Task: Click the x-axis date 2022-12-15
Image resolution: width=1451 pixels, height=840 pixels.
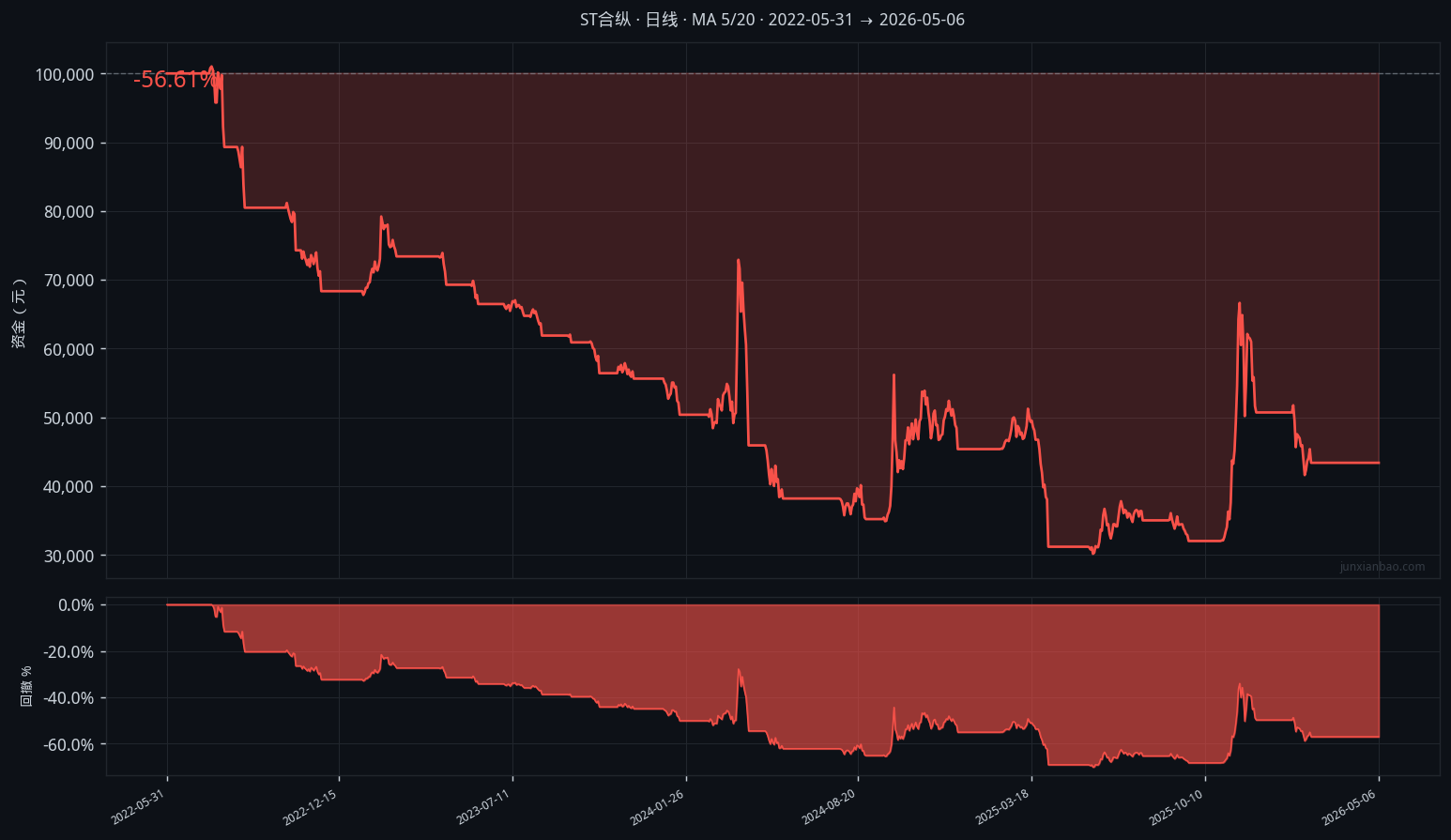Action: point(310,808)
